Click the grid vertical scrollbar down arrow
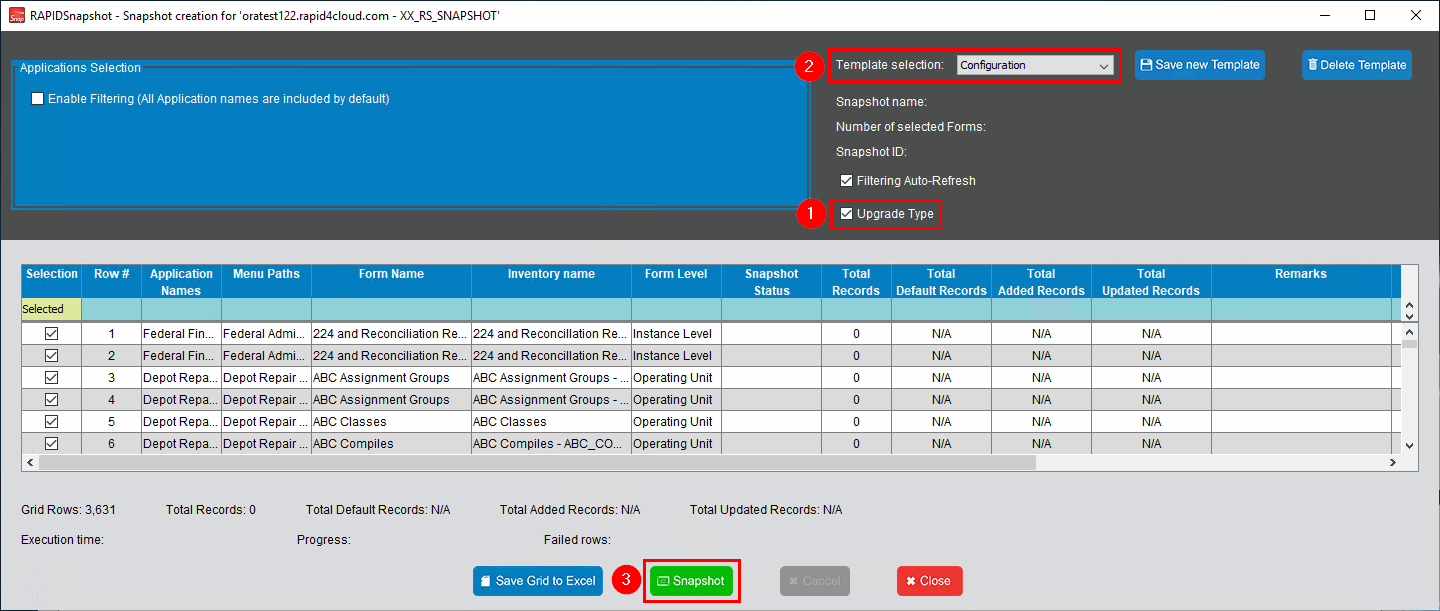 pos(1409,446)
